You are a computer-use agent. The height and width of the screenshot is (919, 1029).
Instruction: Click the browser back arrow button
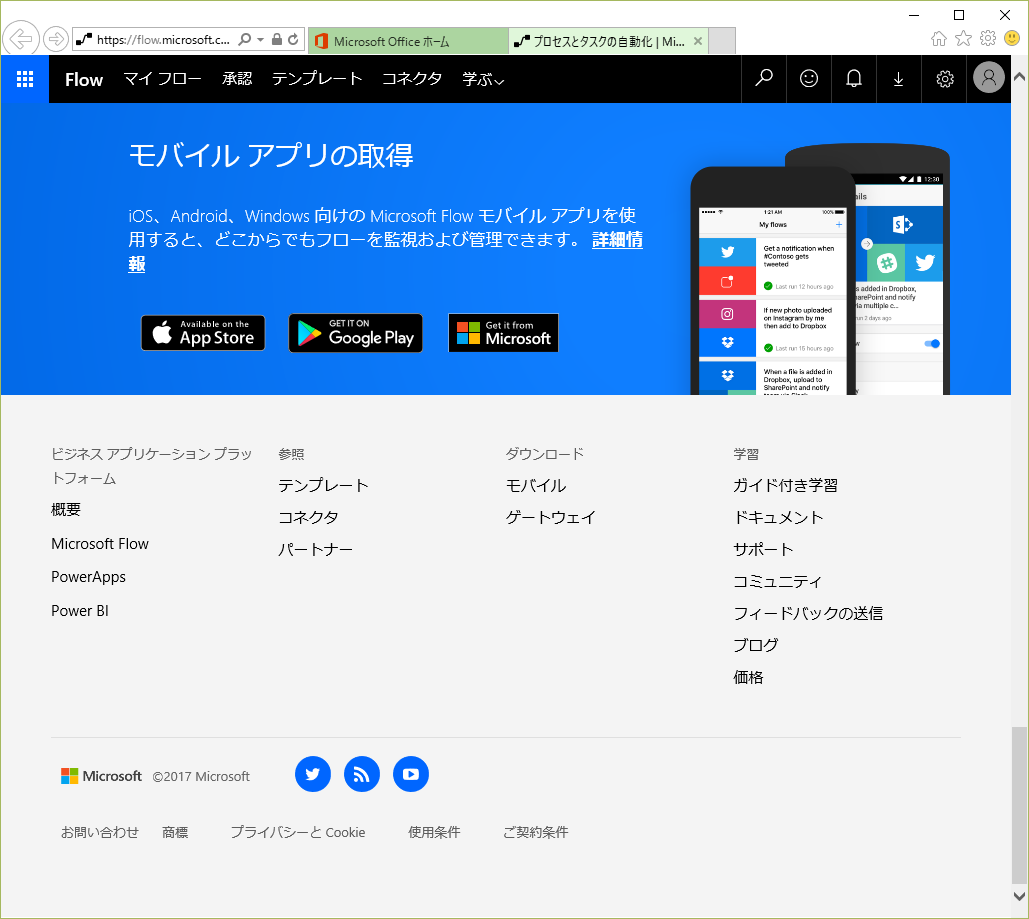(x=21, y=39)
